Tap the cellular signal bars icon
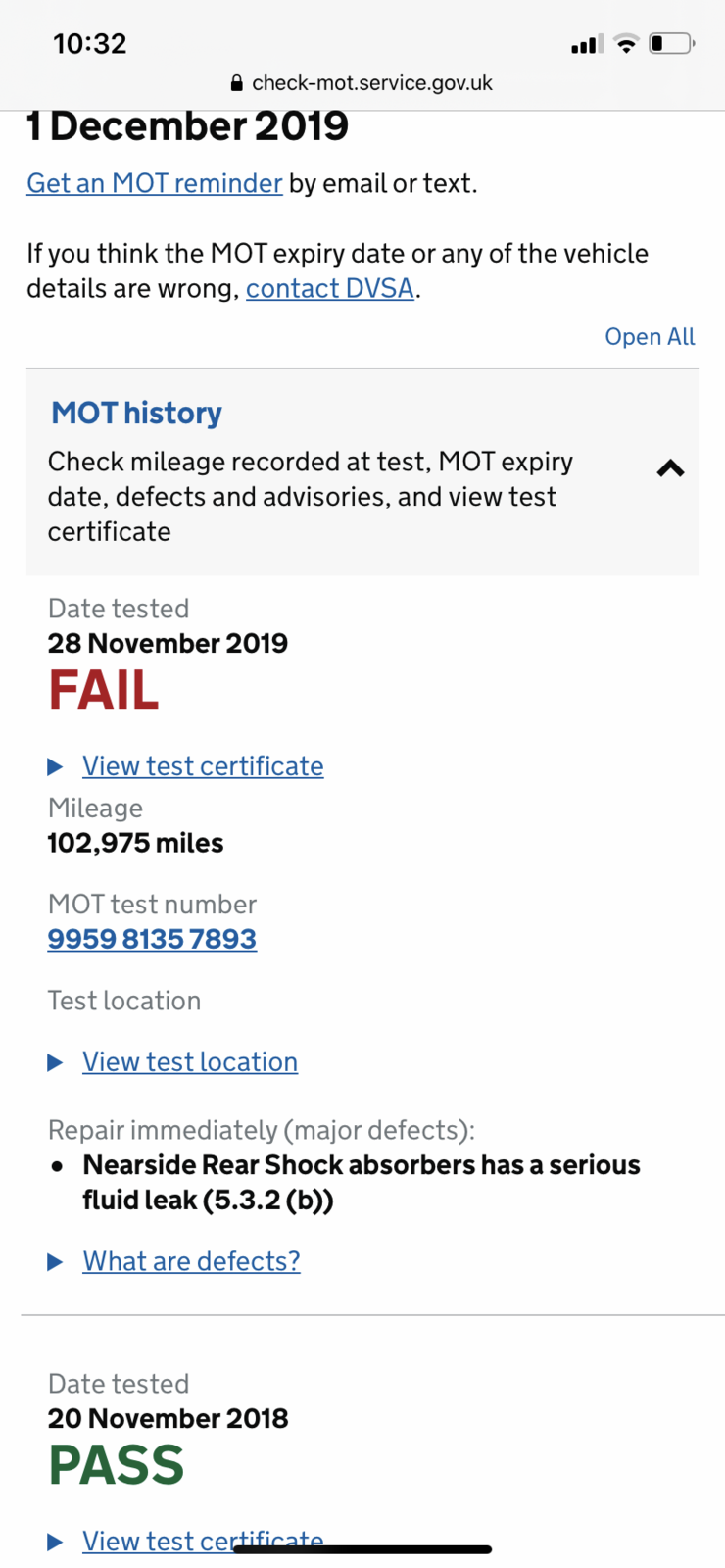The width and height of the screenshot is (725, 1568). [x=587, y=44]
